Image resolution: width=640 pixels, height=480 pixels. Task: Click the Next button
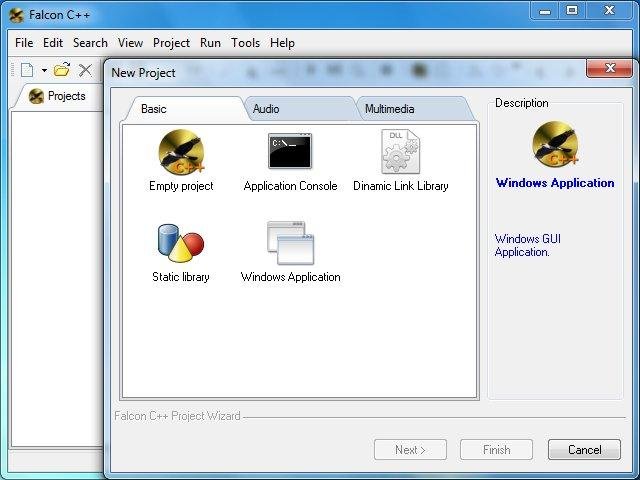pos(410,450)
